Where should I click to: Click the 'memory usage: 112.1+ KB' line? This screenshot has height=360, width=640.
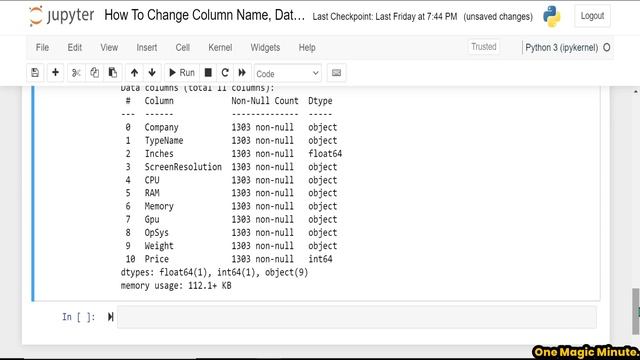coord(176,286)
